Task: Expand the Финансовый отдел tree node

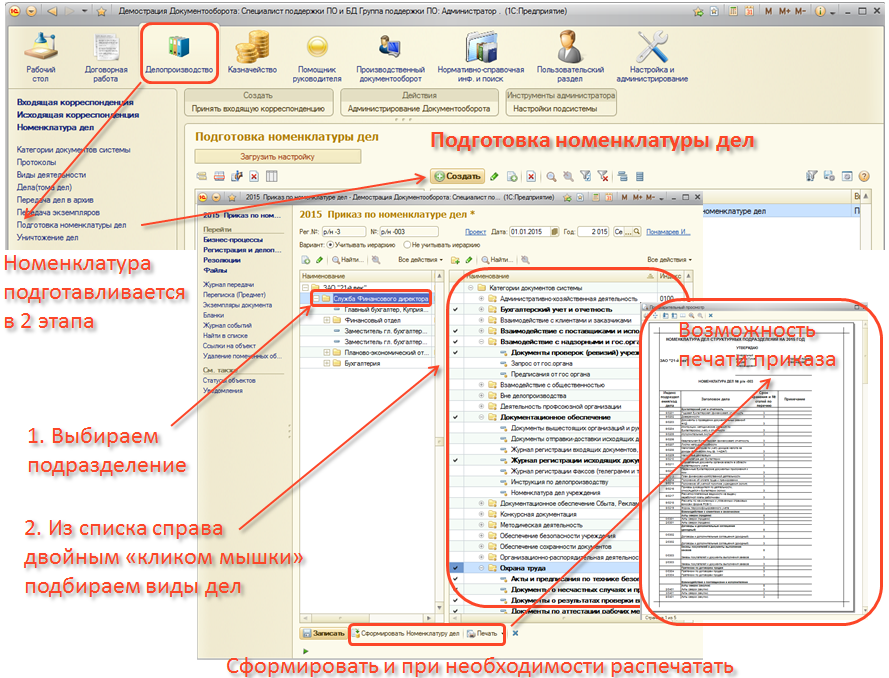Action: point(326,320)
